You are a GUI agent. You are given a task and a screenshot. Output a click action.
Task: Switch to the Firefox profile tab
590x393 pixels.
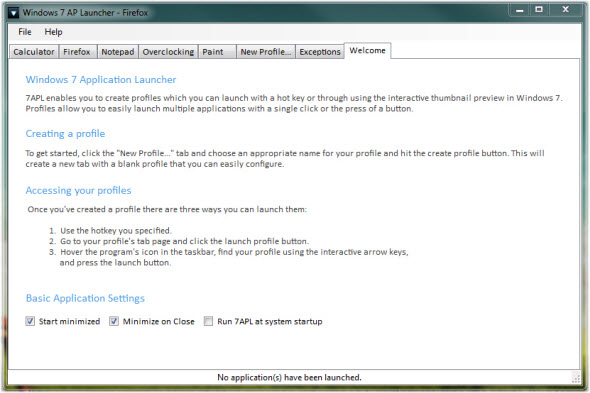[x=78, y=52]
